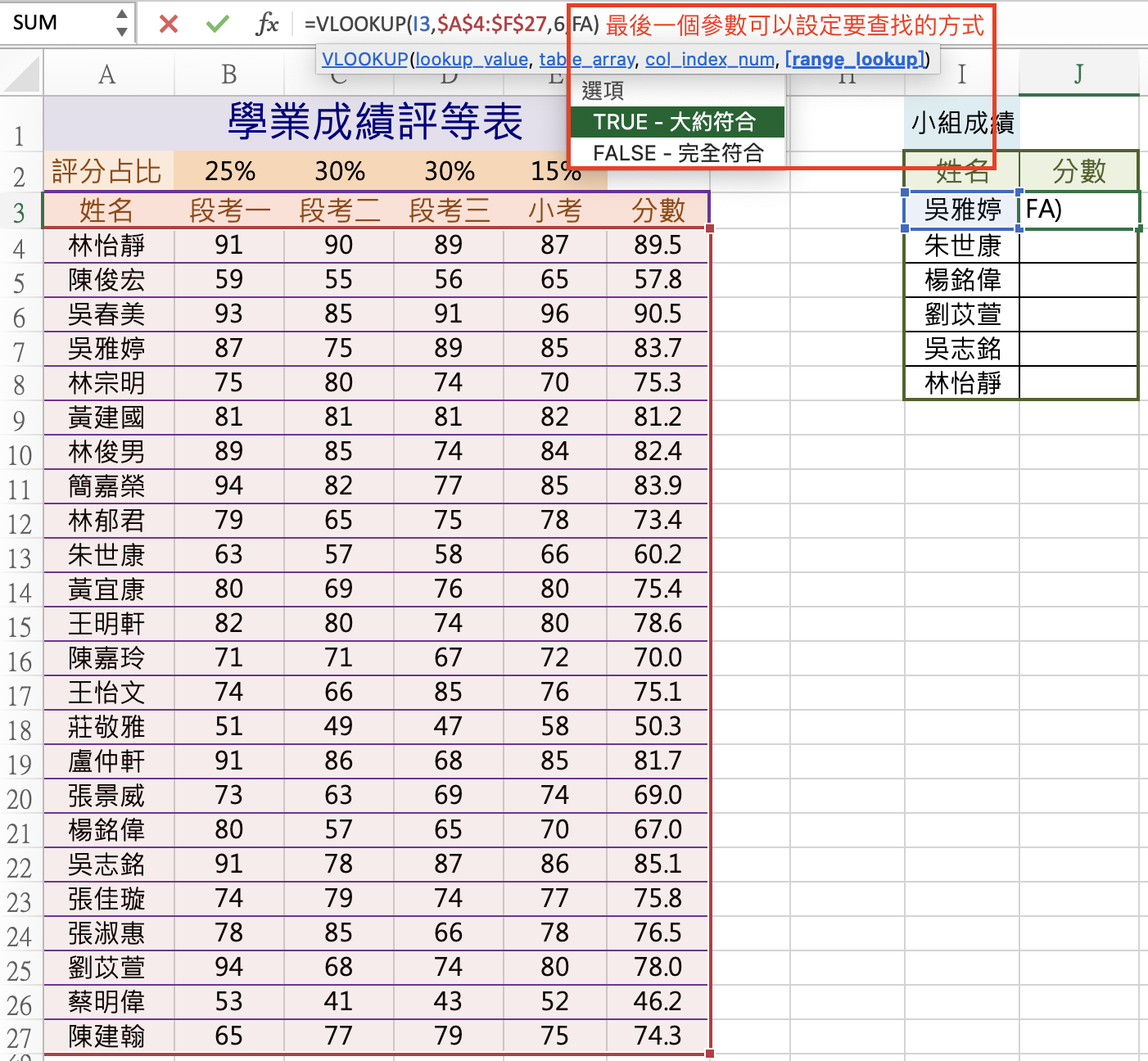Select the name cell 陳建翰
The height and width of the screenshot is (1061, 1148).
tap(107, 1036)
